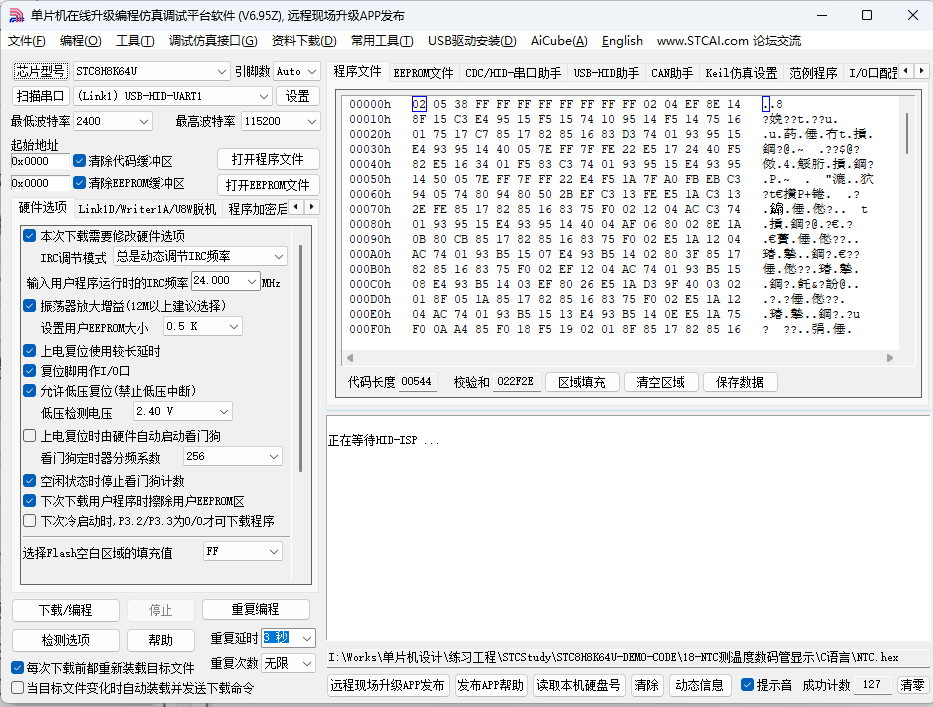Click the right scroll arrow after I/O口配置 tab
Image resolution: width=933 pixels, height=707 pixels.
point(921,71)
